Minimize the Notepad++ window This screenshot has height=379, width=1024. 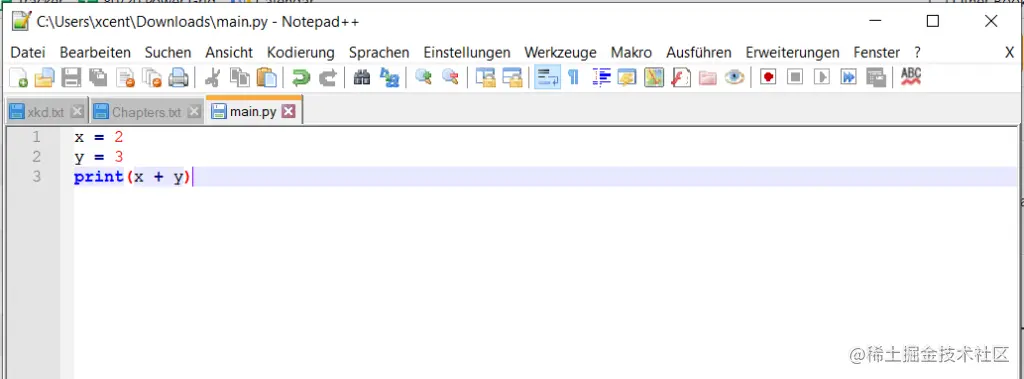875,21
